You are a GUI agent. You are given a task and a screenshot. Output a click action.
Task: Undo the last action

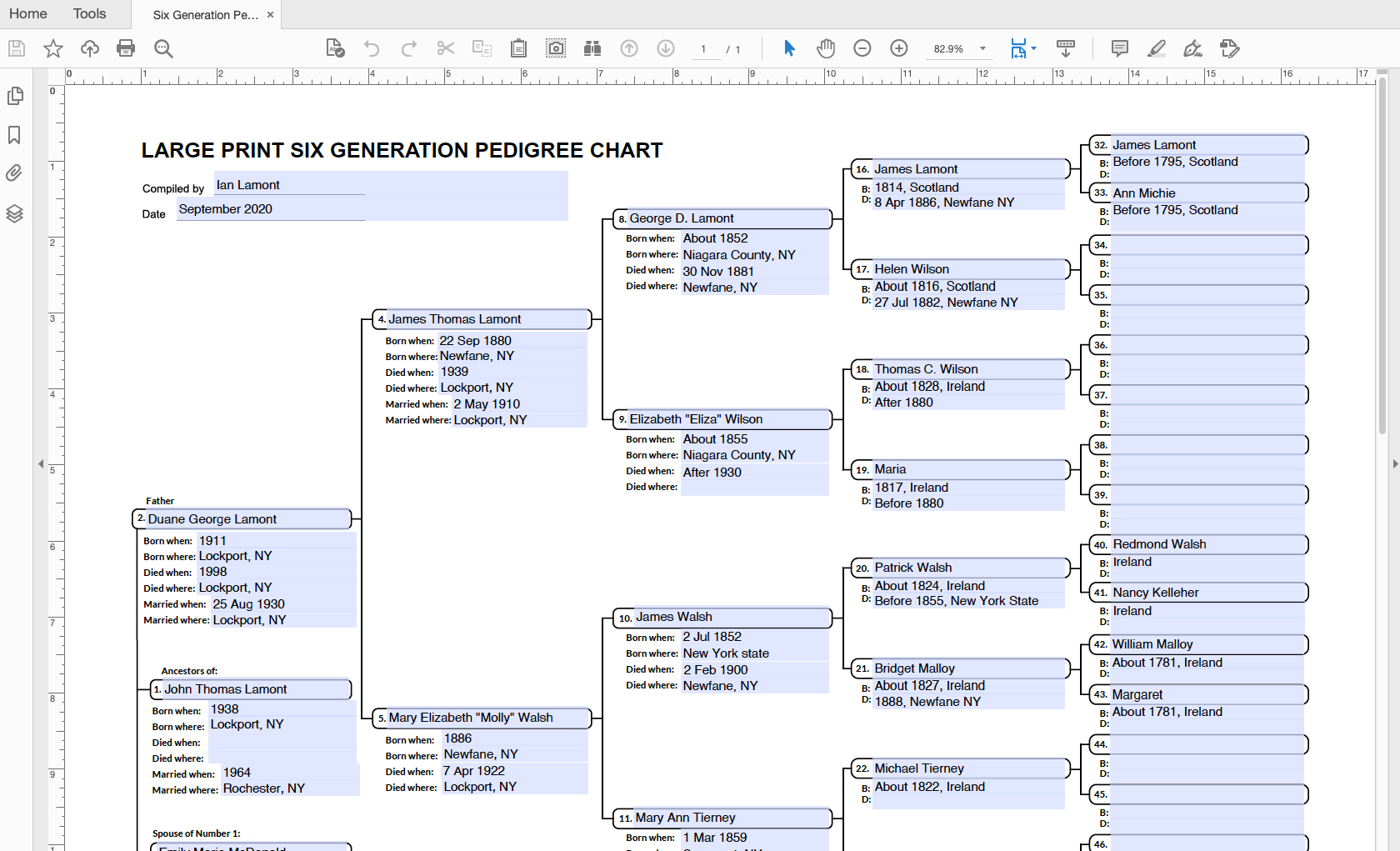(x=372, y=48)
